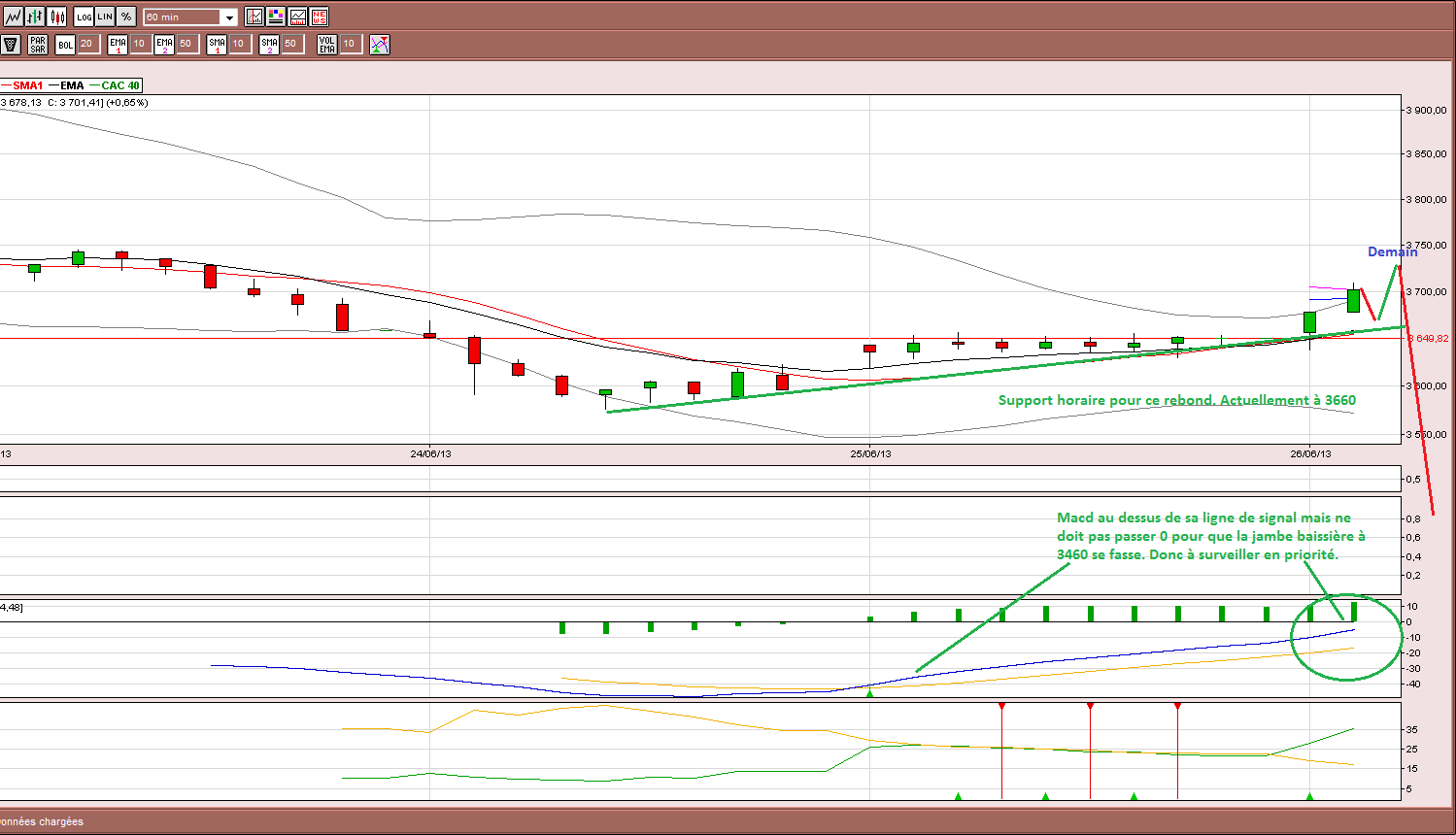Image resolution: width=1456 pixels, height=835 pixels.
Task: Click SMA1 in the chart legend
Action: pyautogui.click(x=27, y=85)
